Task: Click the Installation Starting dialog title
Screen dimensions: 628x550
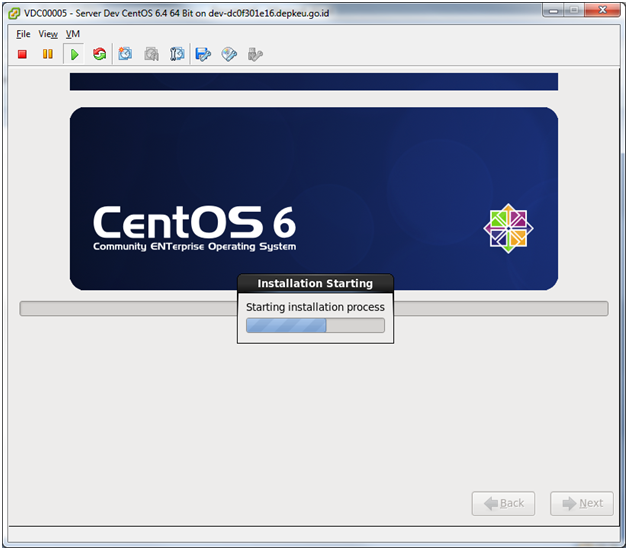Action: 315,283
